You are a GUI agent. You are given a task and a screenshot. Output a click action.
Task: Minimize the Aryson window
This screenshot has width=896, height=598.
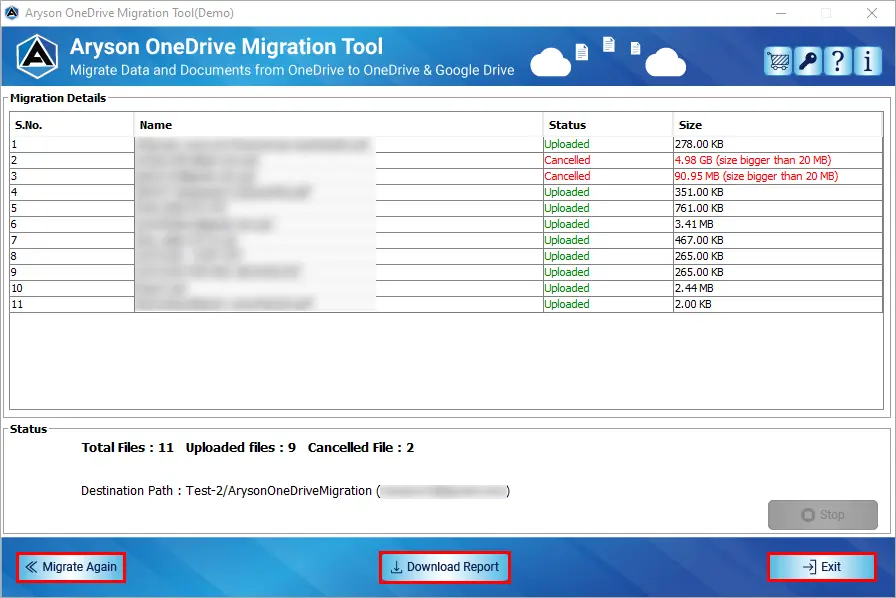click(781, 13)
